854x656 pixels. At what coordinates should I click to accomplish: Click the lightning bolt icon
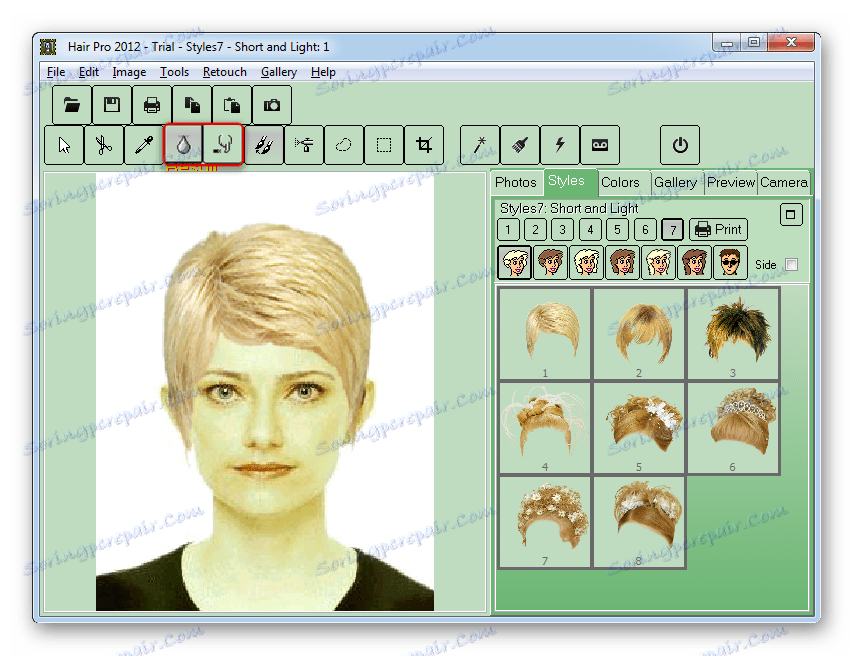559,145
